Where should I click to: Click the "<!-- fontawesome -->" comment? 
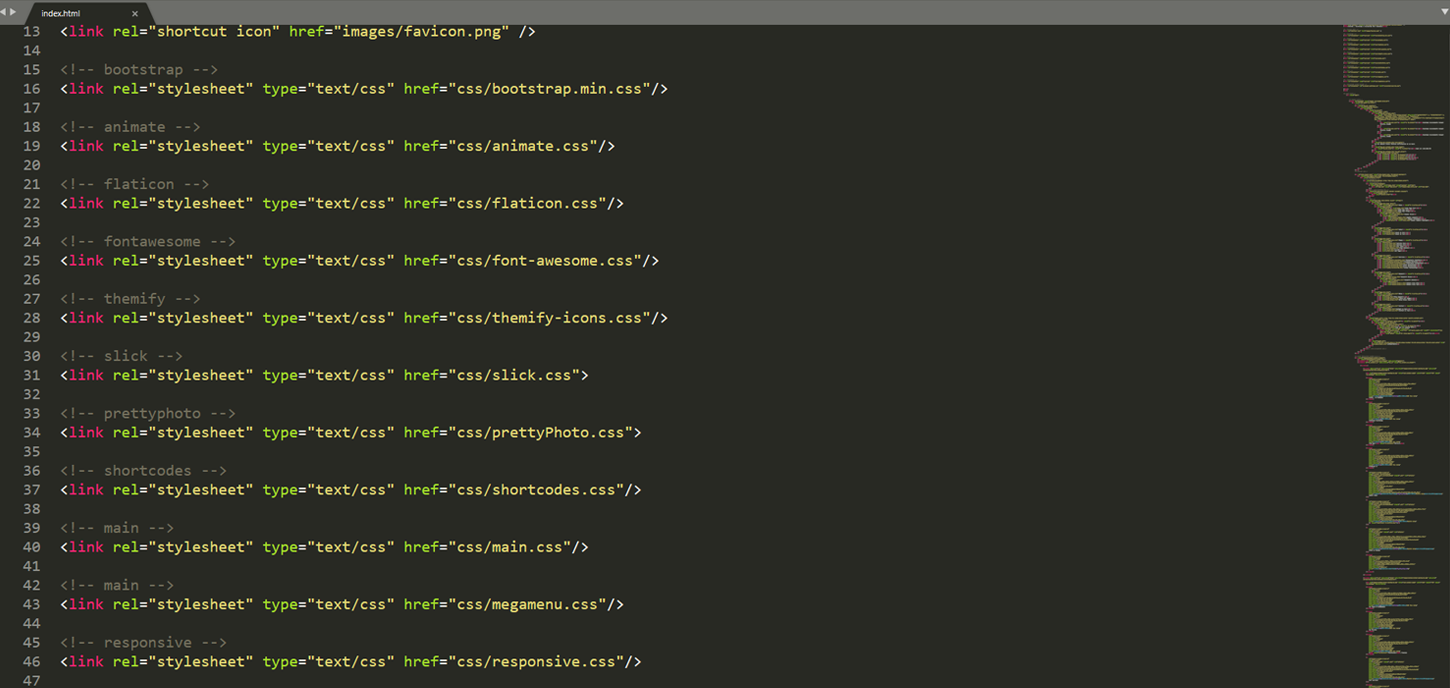click(x=148, y=241)
